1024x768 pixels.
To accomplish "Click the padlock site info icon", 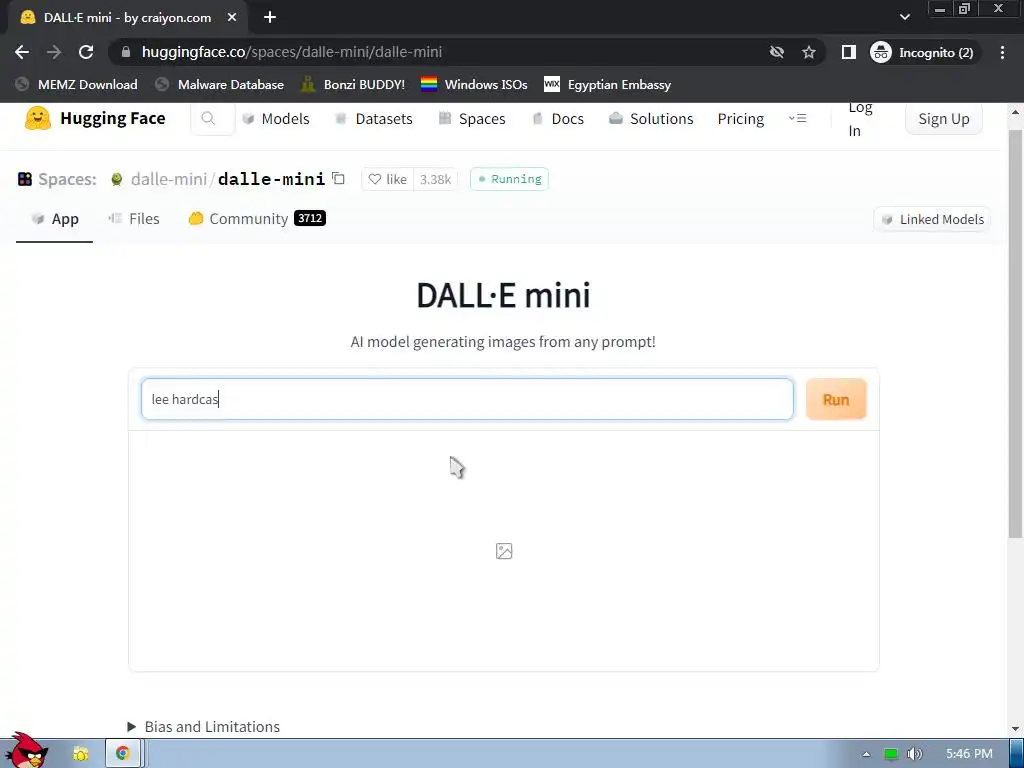I will pyautogui.click(x=126, y=52).
